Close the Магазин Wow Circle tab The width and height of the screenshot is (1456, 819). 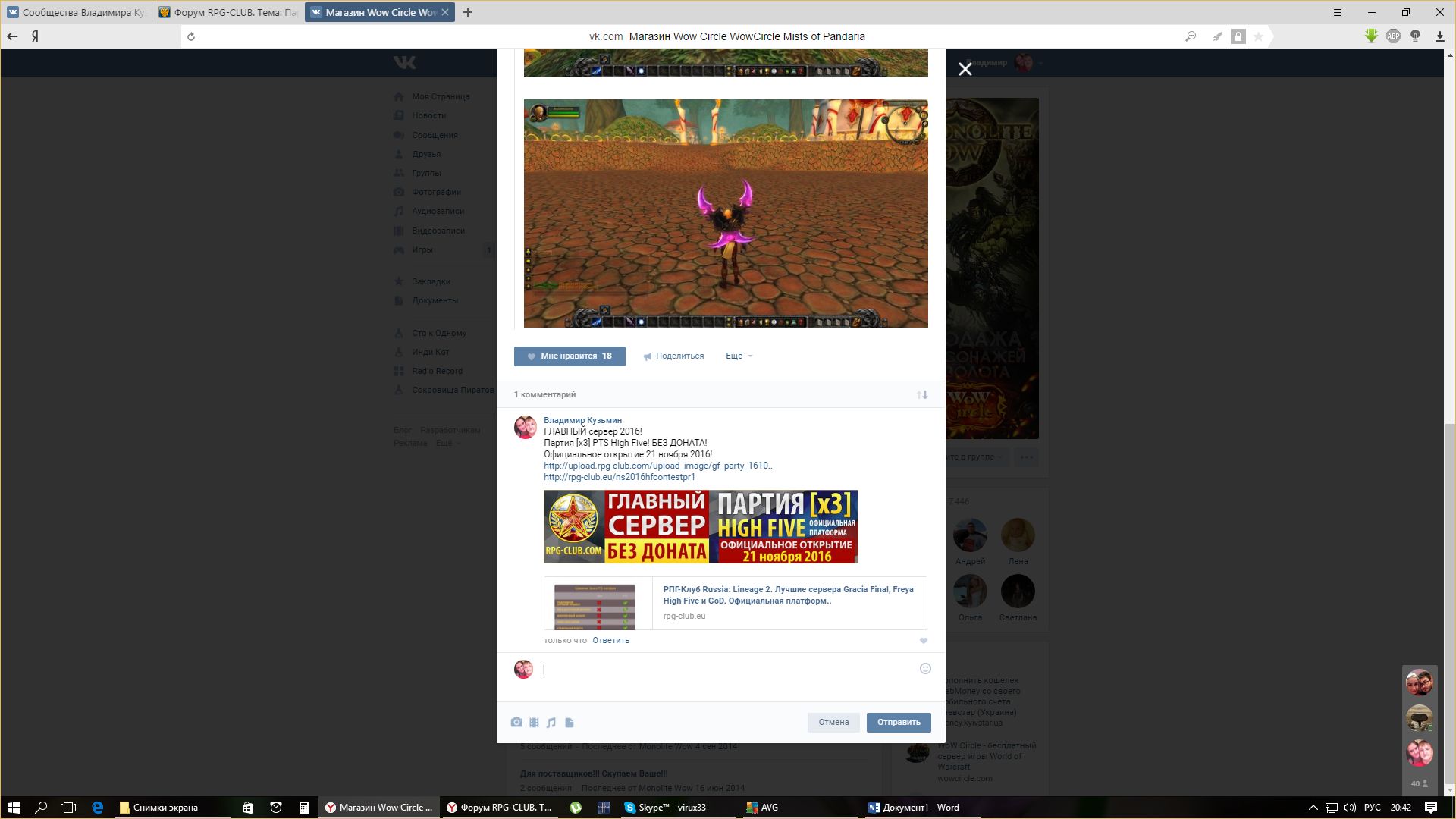tap(445, 12)
